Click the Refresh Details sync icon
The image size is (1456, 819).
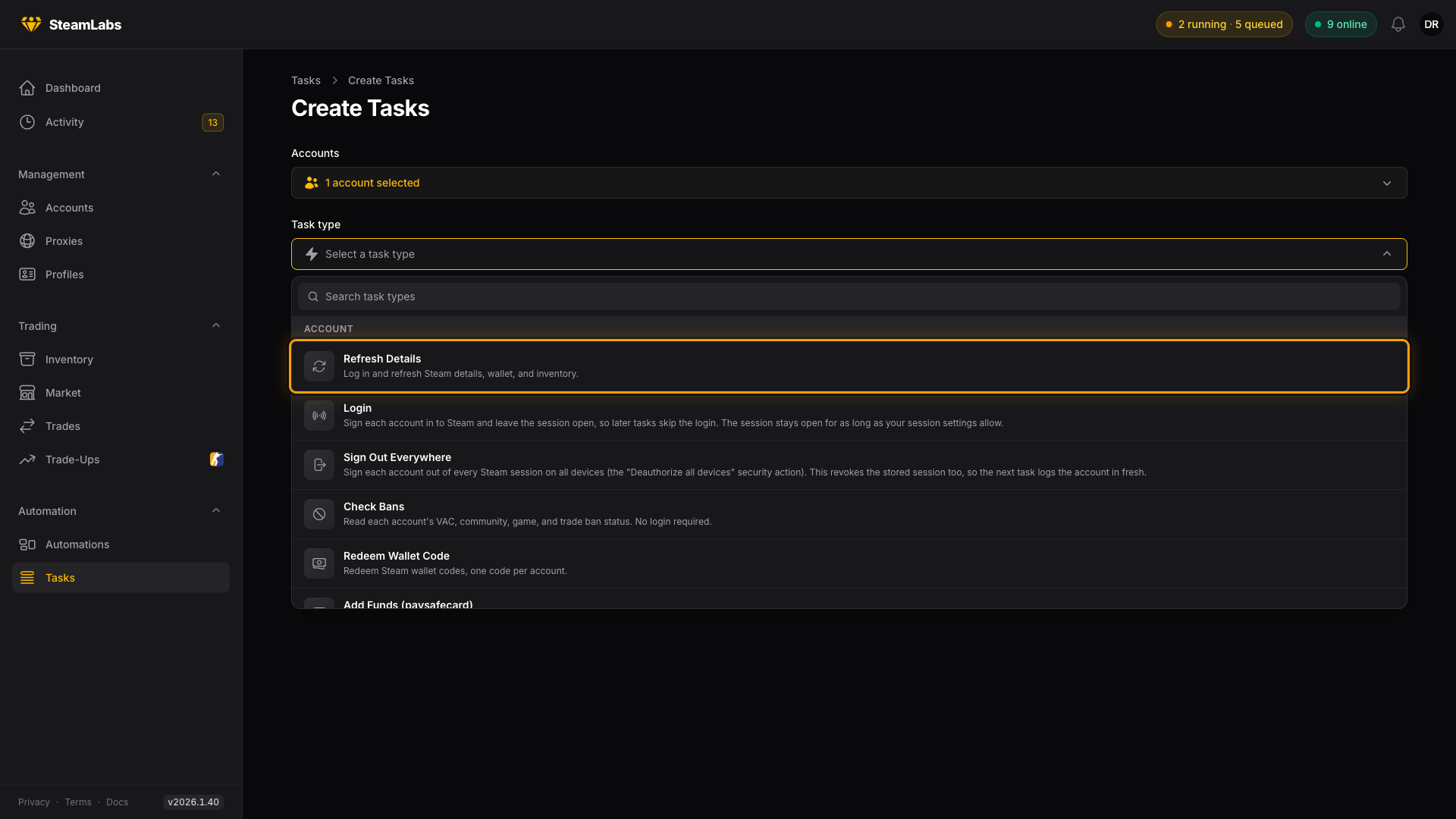(319, 366)
